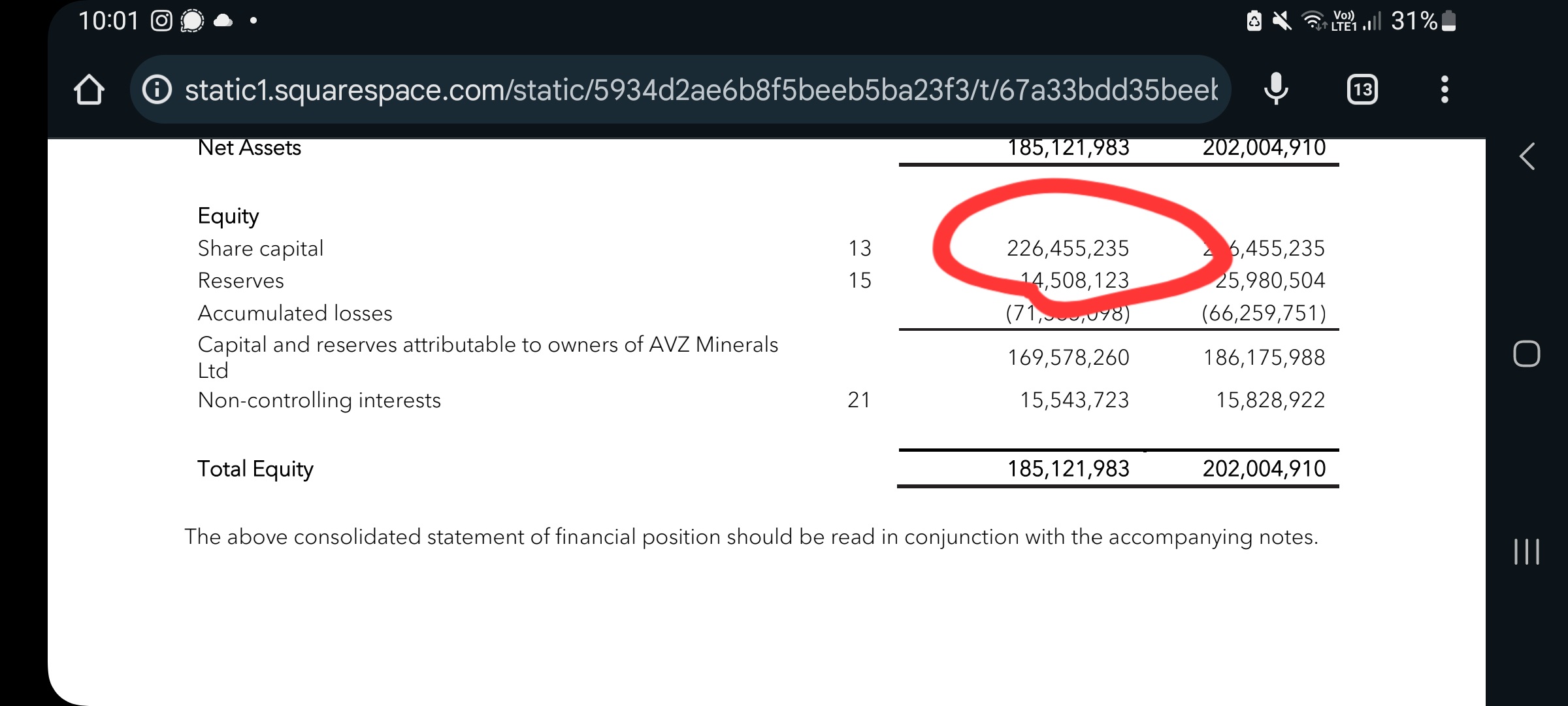
Task: Open the three-dot browser menu
Action: [1445, 90]
